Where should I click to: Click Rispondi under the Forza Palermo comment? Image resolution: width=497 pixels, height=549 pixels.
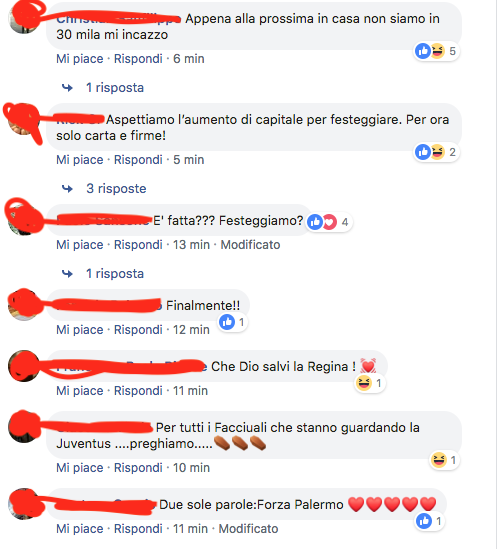pyautogui.click(x=138, y=528)
